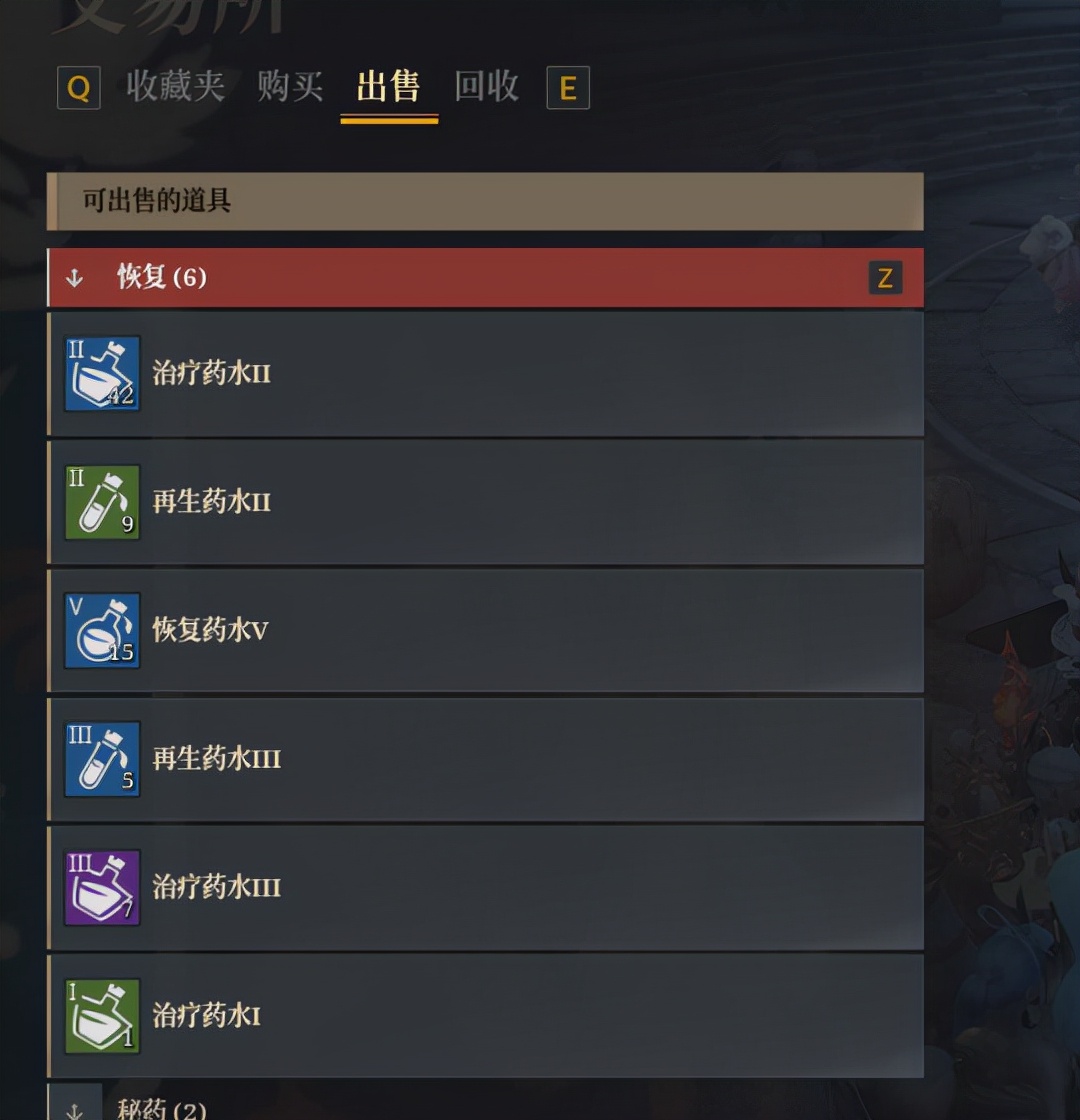This screenshot has height=1120, width=1080.
Task: Select the active 出售 tab
Action: pos(389,87)
